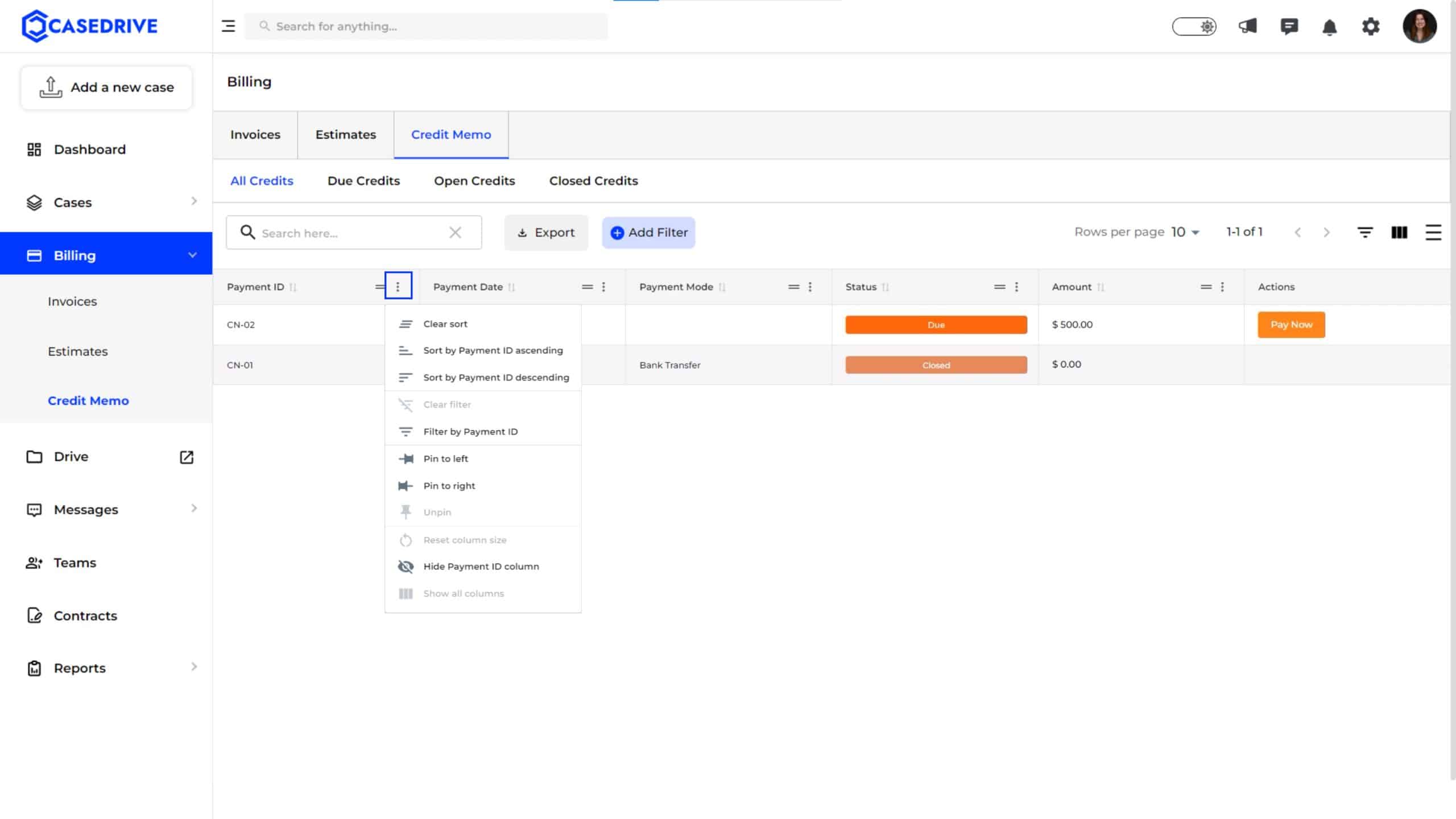Open Payment Date column menu

pos(603,287)
